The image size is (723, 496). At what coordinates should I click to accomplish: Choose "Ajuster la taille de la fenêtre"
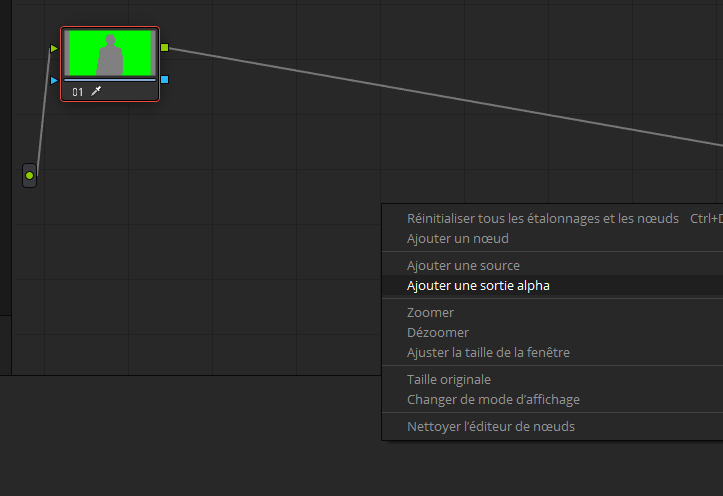488,352
